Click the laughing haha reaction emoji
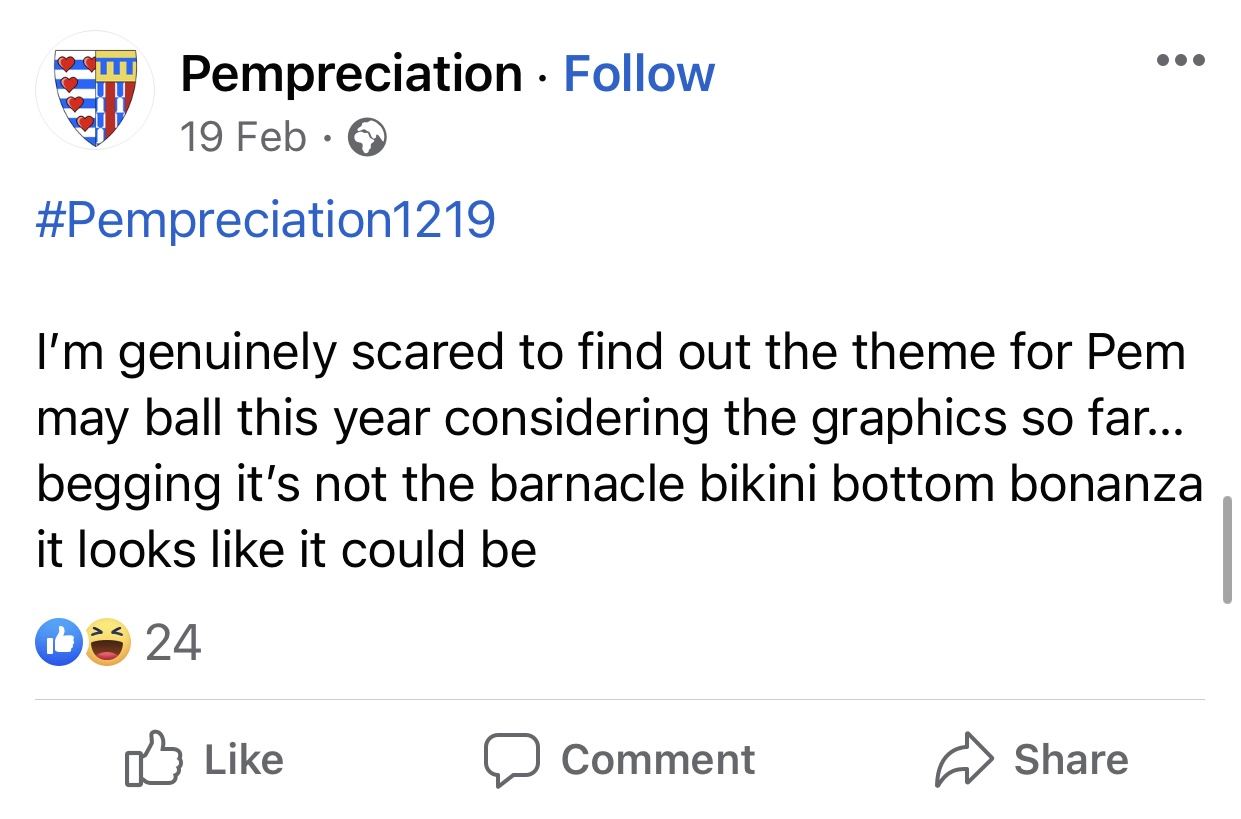This screenshot has height=819, width=1241. [x=108, y=642]
